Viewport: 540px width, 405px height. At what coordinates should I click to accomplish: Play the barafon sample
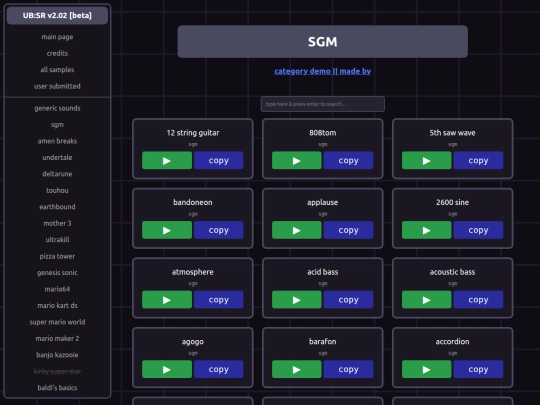click(297, 369)
